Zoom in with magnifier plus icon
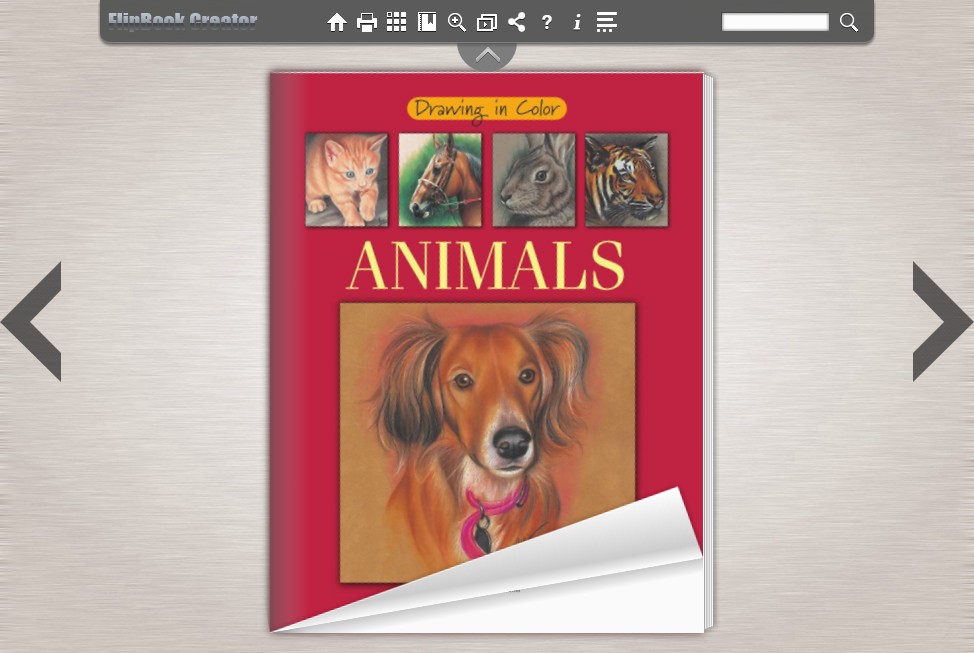974x653 pixels. [457, 22]
